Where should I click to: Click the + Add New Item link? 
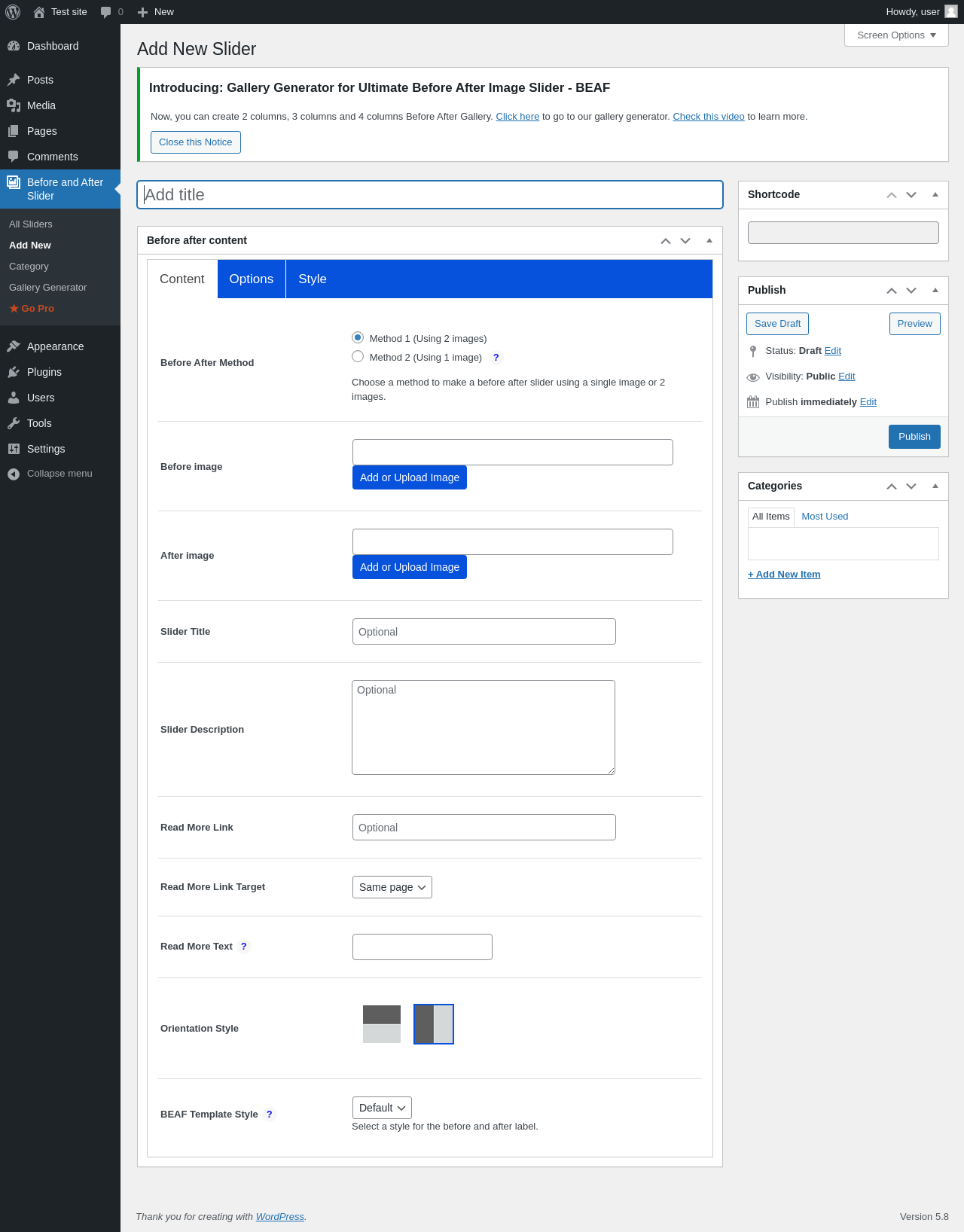click(x=784, y=575)
